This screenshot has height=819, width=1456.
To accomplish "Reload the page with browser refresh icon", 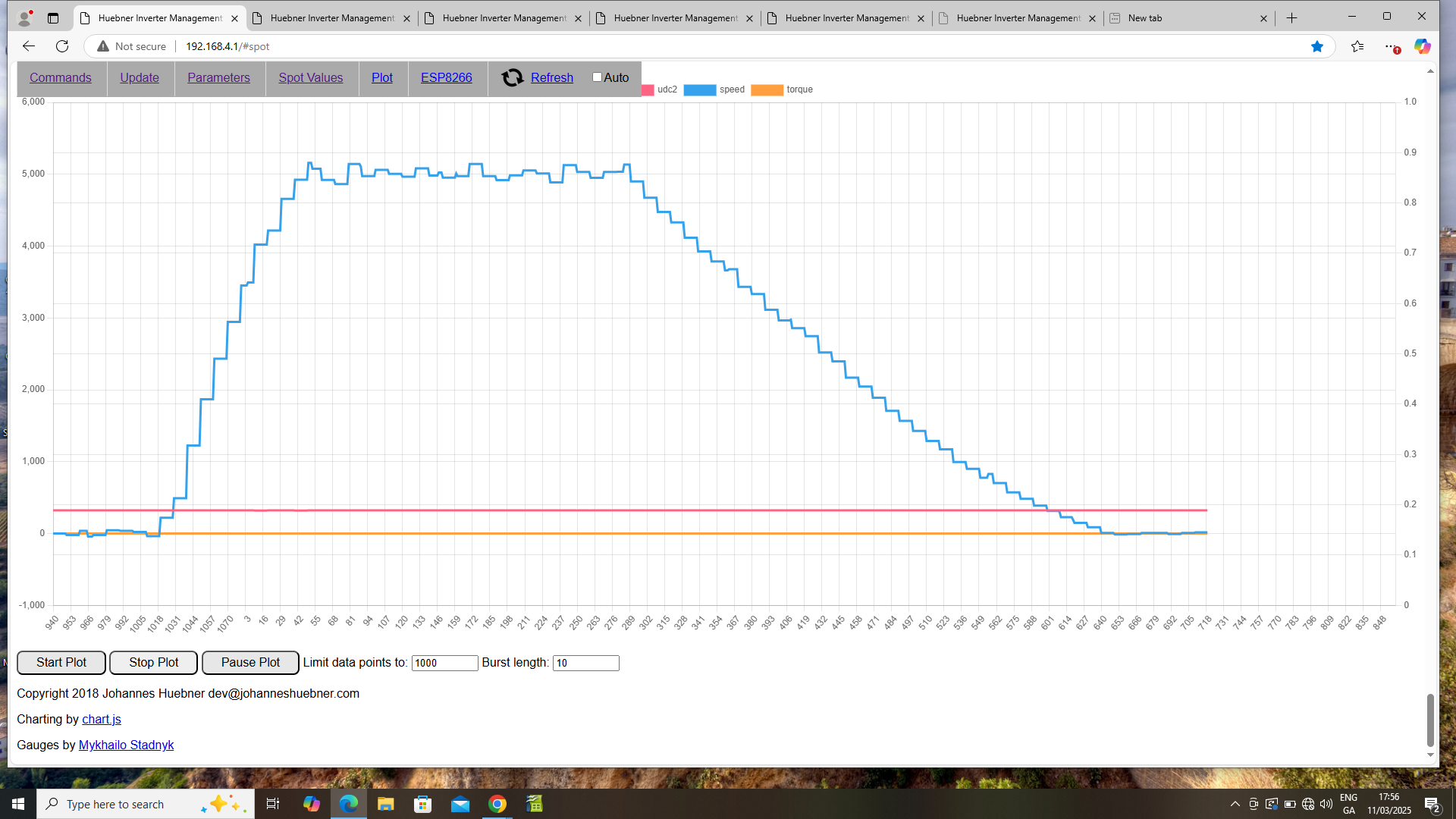I will tap(62, 46).
